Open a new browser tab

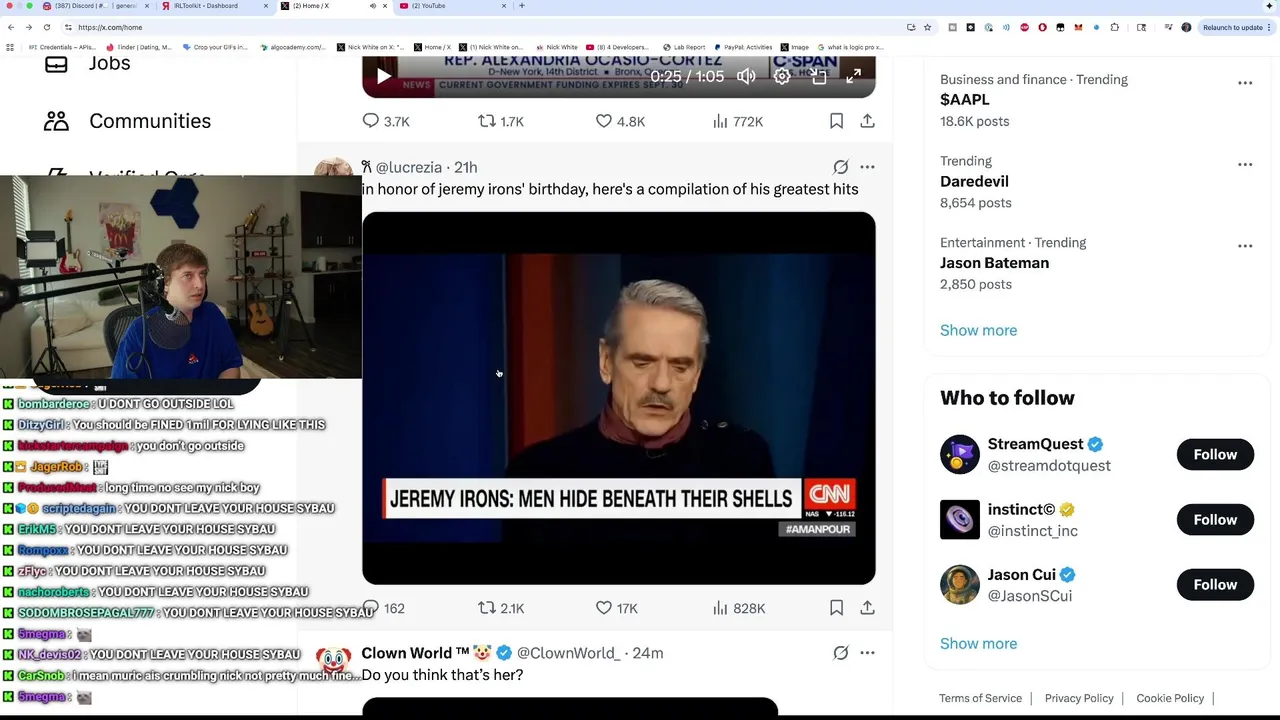point(521,6)
